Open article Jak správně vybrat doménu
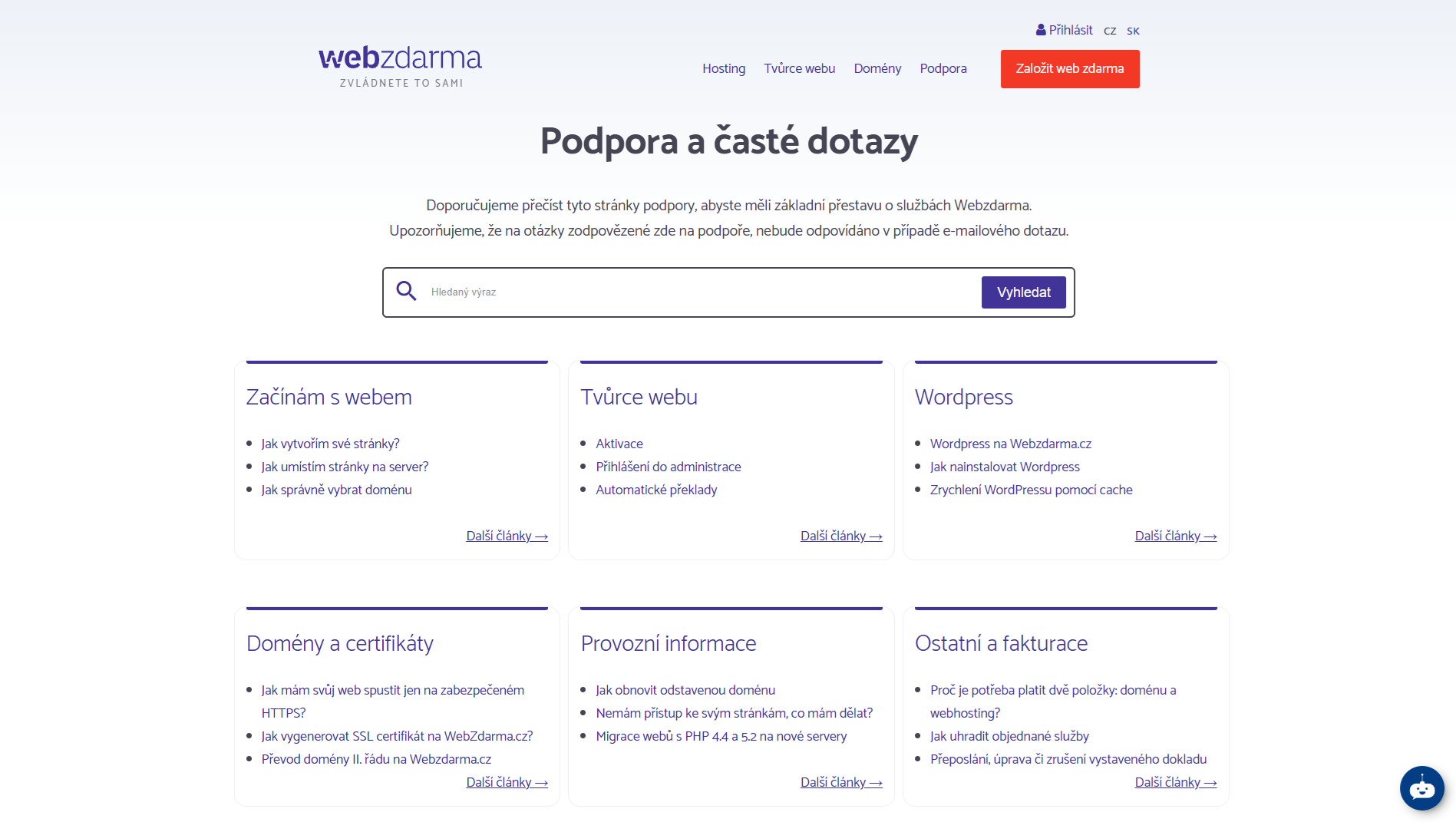Viewport: 1456px width, 822px height. point(337,490)
